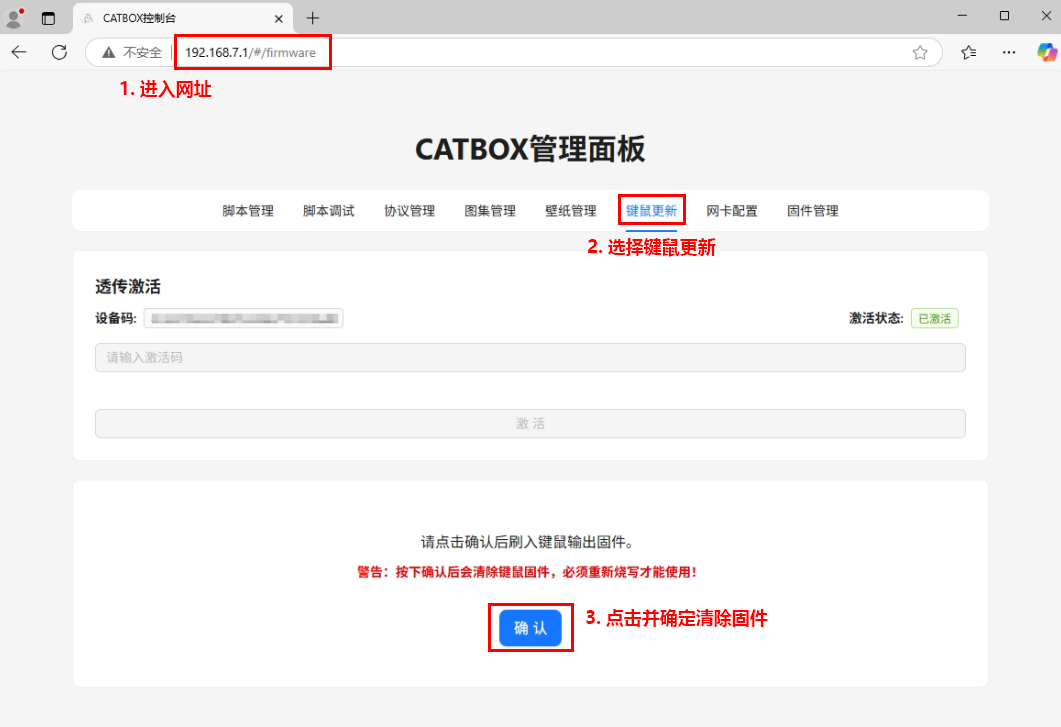Image resolution: width=1061 pixels, height=727 pixels.
Task: Switch to 脚本调试 tab
Action: tap(328, 211)
